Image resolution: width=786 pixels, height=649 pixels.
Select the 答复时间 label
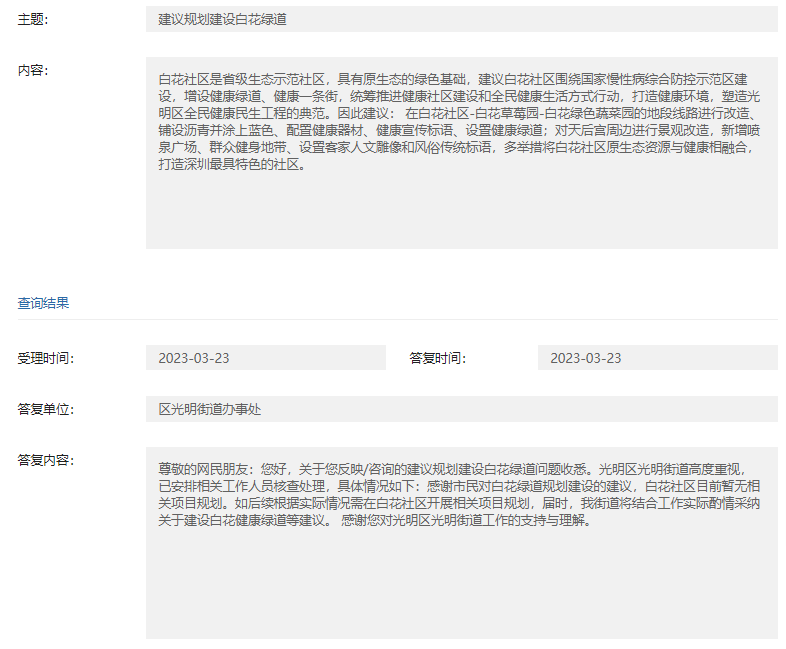click(x=437, y=358)
